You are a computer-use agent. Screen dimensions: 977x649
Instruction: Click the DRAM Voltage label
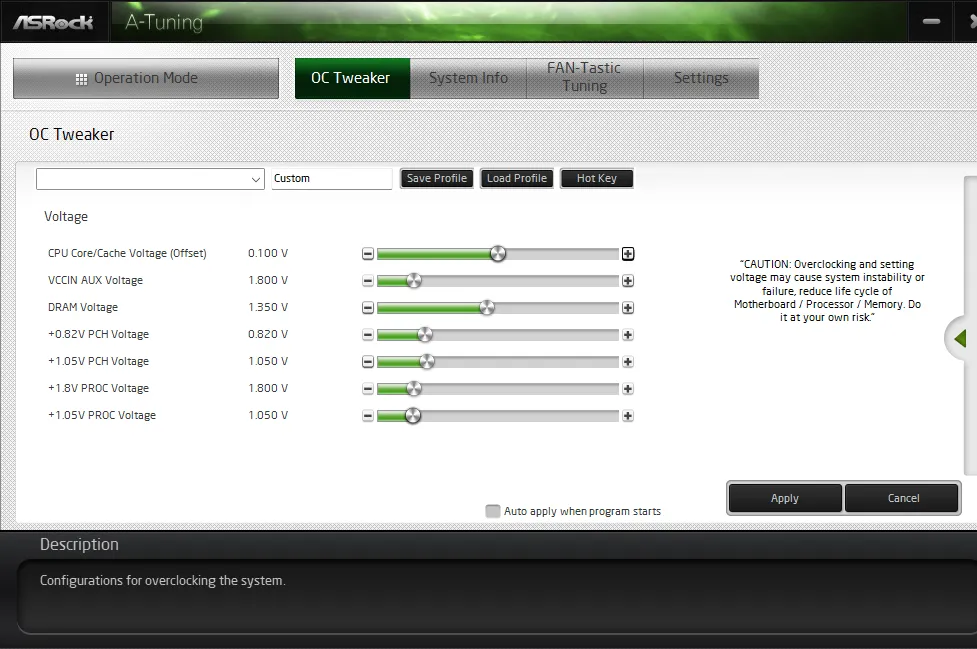pos(83,308)
